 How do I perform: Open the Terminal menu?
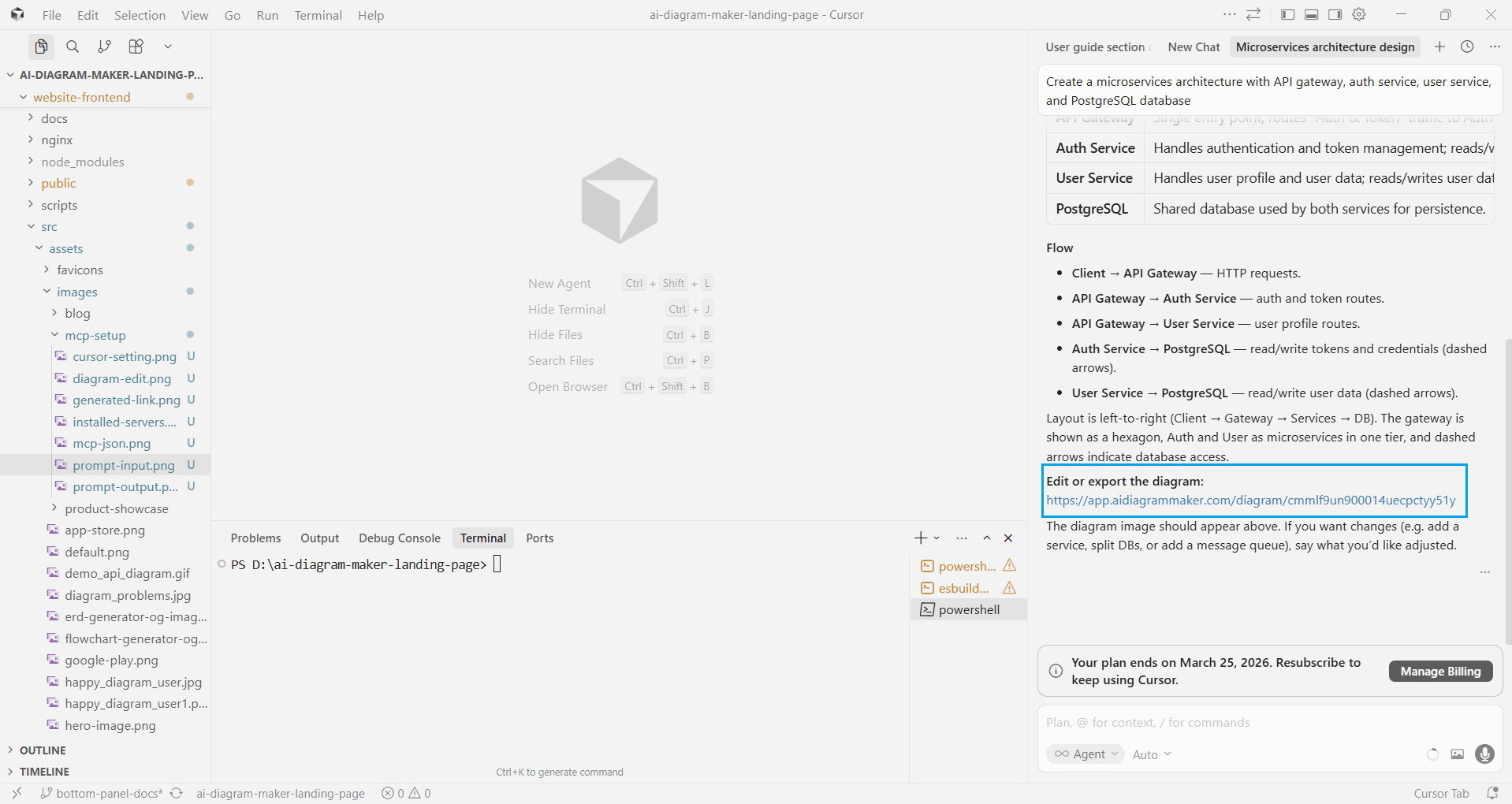(x=318, y=15)
